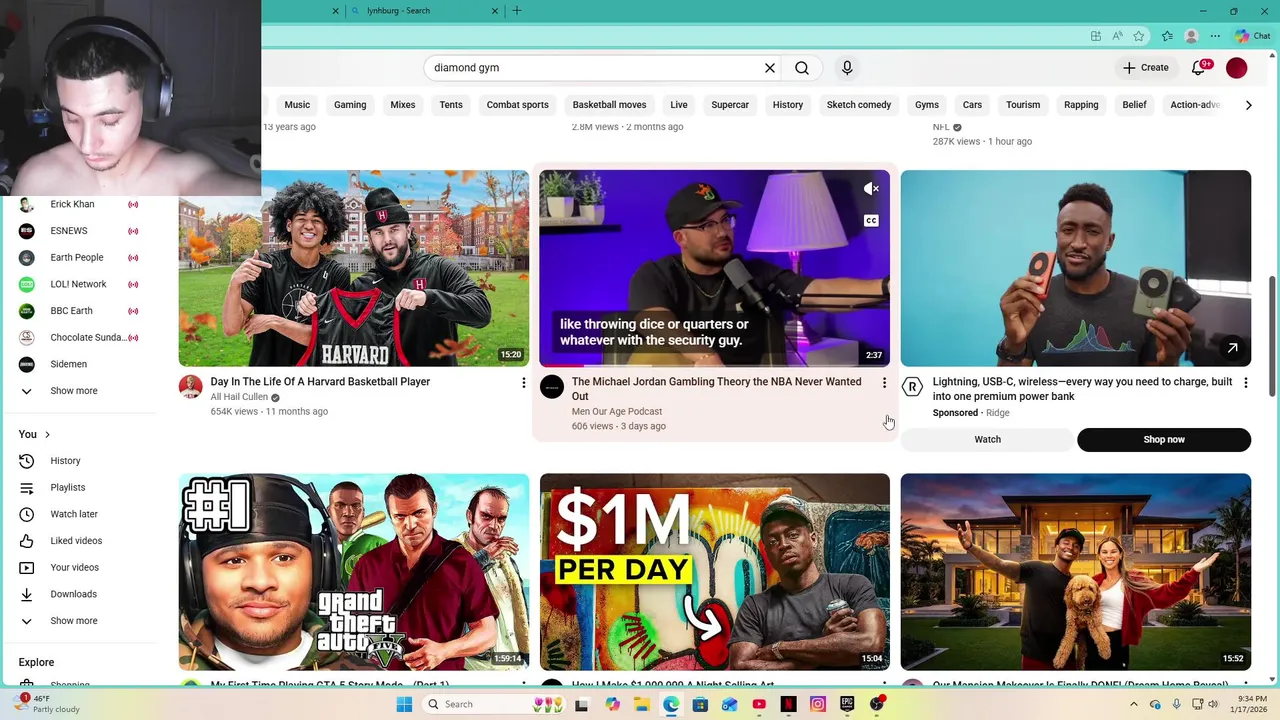Open the browser Settings and more menu
Screen dimensions: 1280x720
click(1215, 36)
